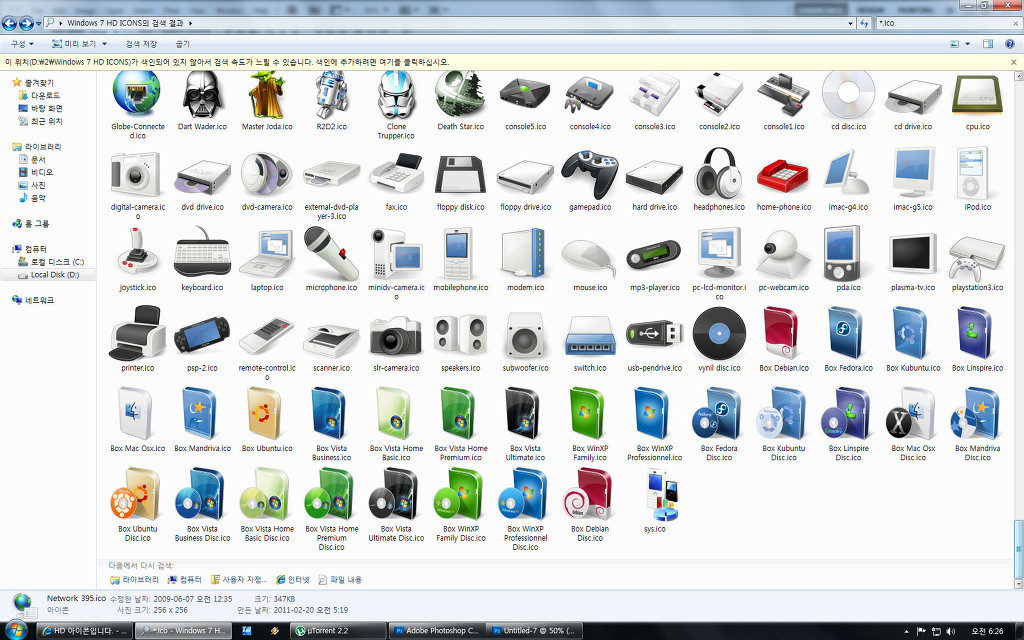Select the slr-camera.ico file
This screenshot has width=1024, height=640.
tap(396, 336)
